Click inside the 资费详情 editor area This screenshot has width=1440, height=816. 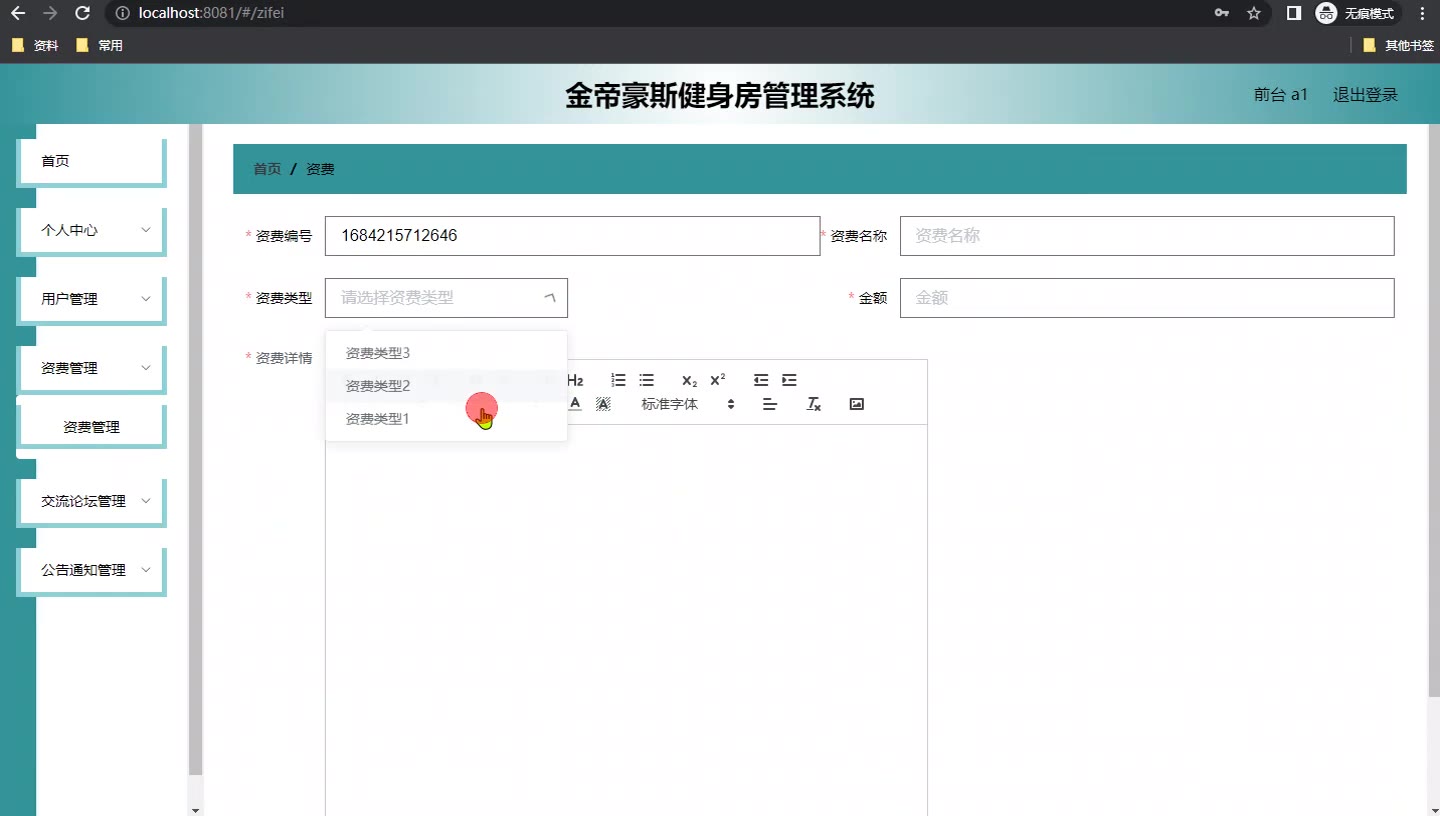(x=626, y=620)
